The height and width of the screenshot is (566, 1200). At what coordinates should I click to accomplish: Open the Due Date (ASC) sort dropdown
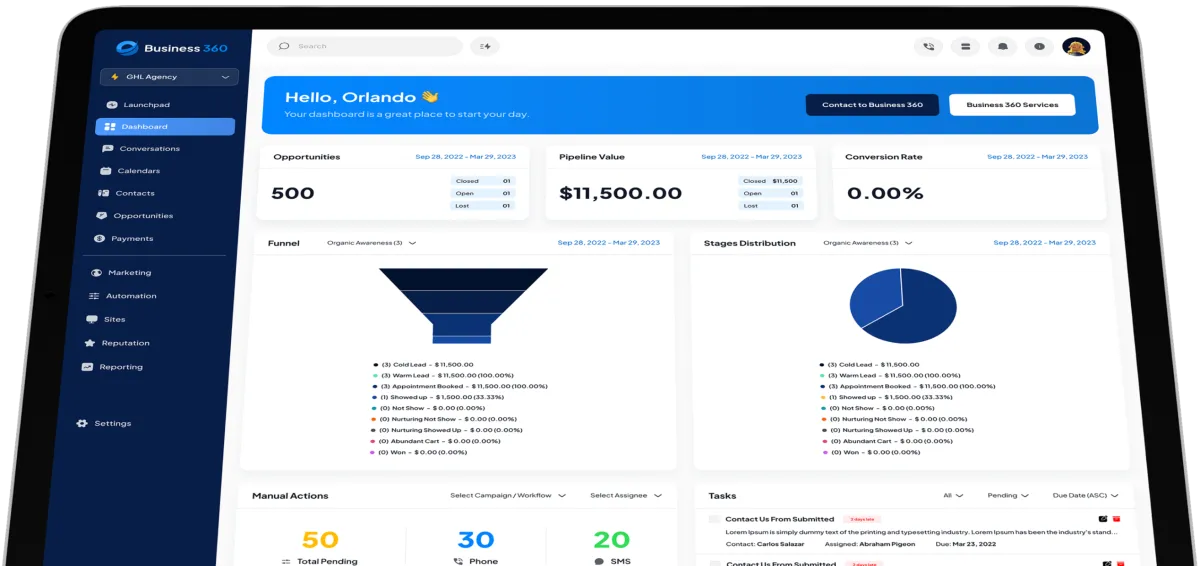click(1086, 495)
